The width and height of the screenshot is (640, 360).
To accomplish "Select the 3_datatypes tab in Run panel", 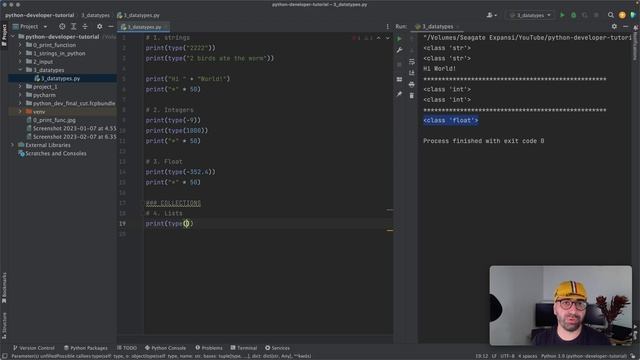I will click(437, 27).
